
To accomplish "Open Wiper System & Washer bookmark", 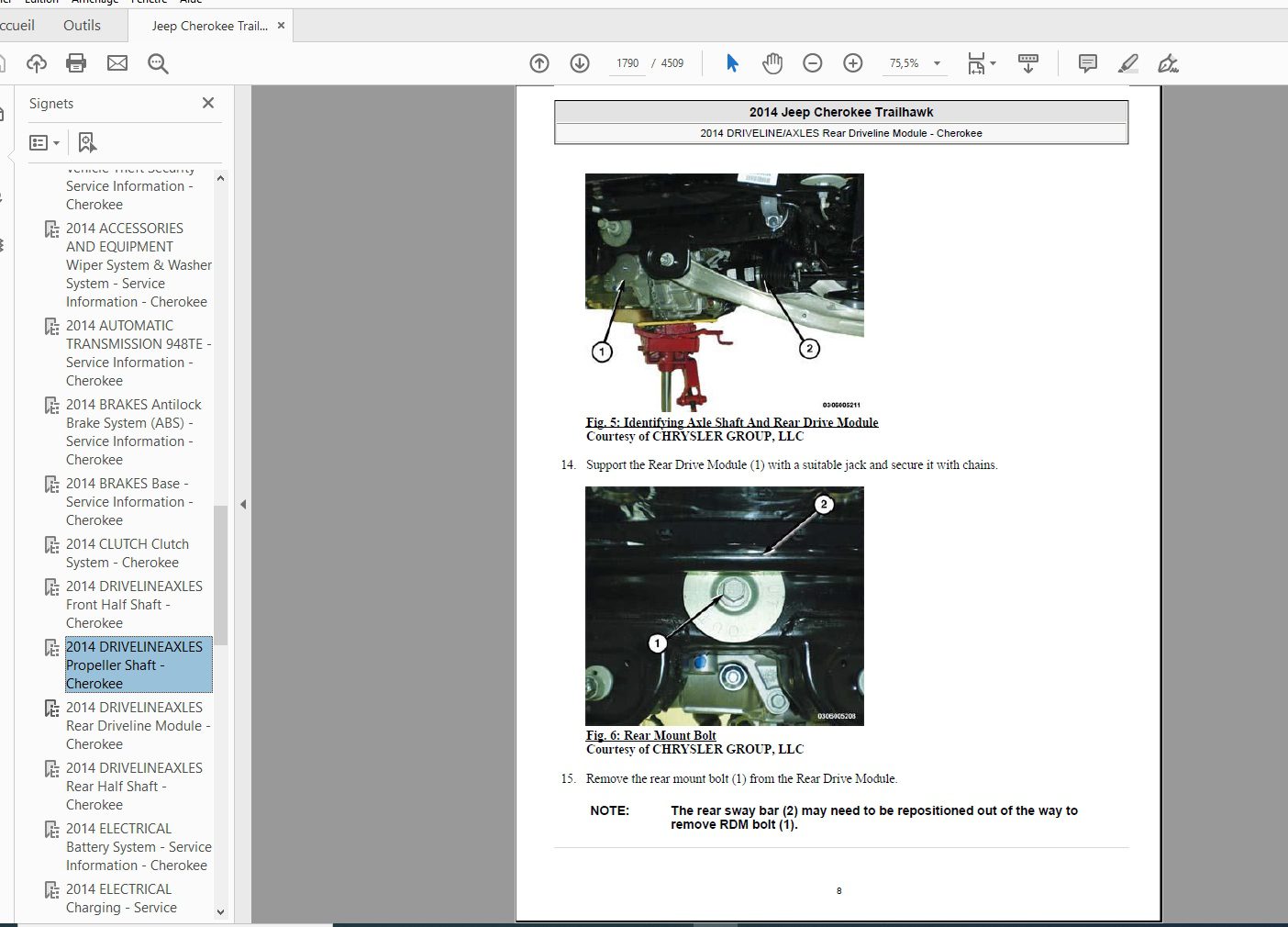I will click(x=138, y=264).
